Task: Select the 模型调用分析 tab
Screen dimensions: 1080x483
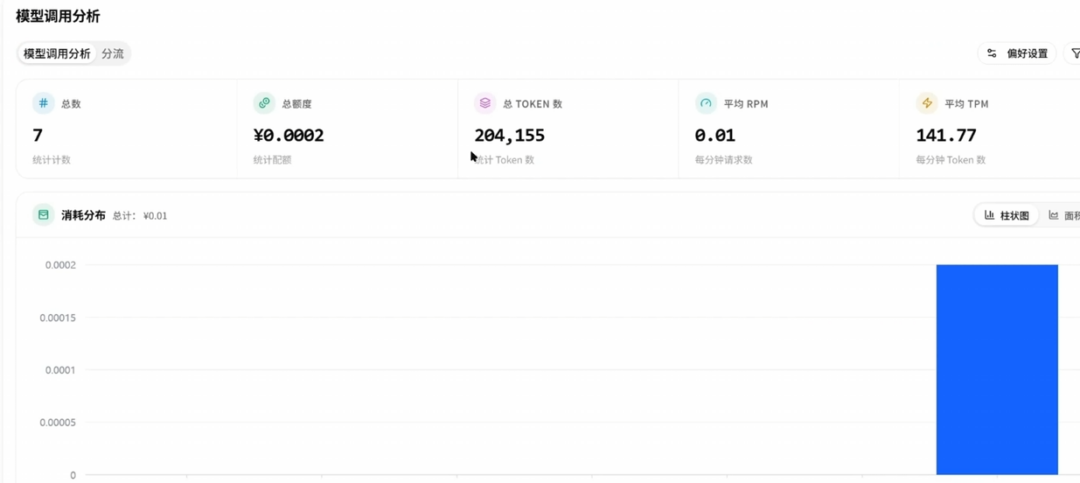Action: (57, 54)
